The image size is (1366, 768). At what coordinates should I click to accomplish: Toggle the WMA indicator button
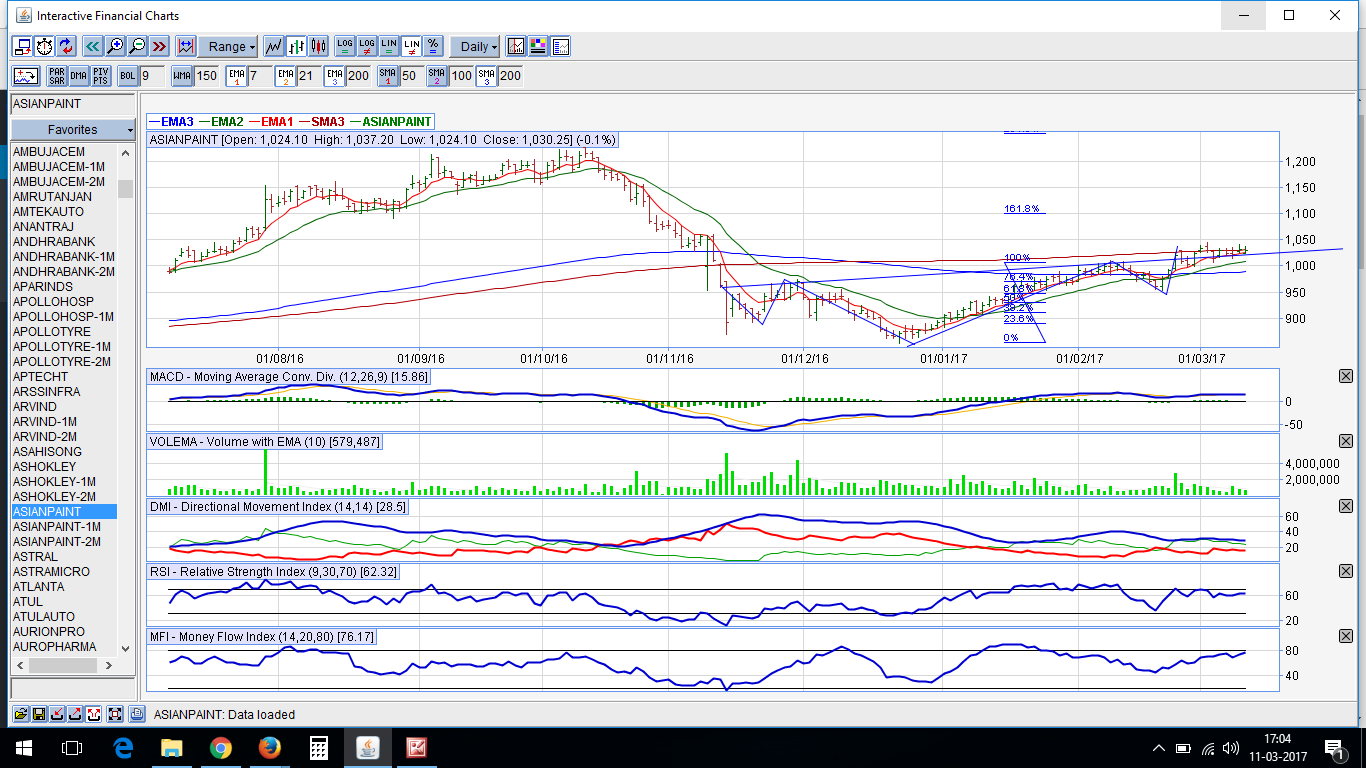click(182, 76)
